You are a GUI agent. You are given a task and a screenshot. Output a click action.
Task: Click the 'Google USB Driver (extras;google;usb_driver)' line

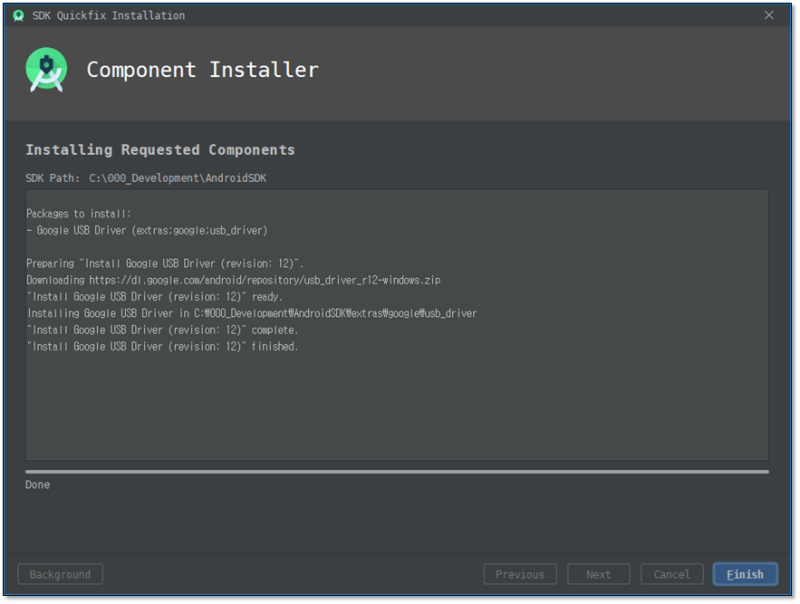click(x=147, y=231)
